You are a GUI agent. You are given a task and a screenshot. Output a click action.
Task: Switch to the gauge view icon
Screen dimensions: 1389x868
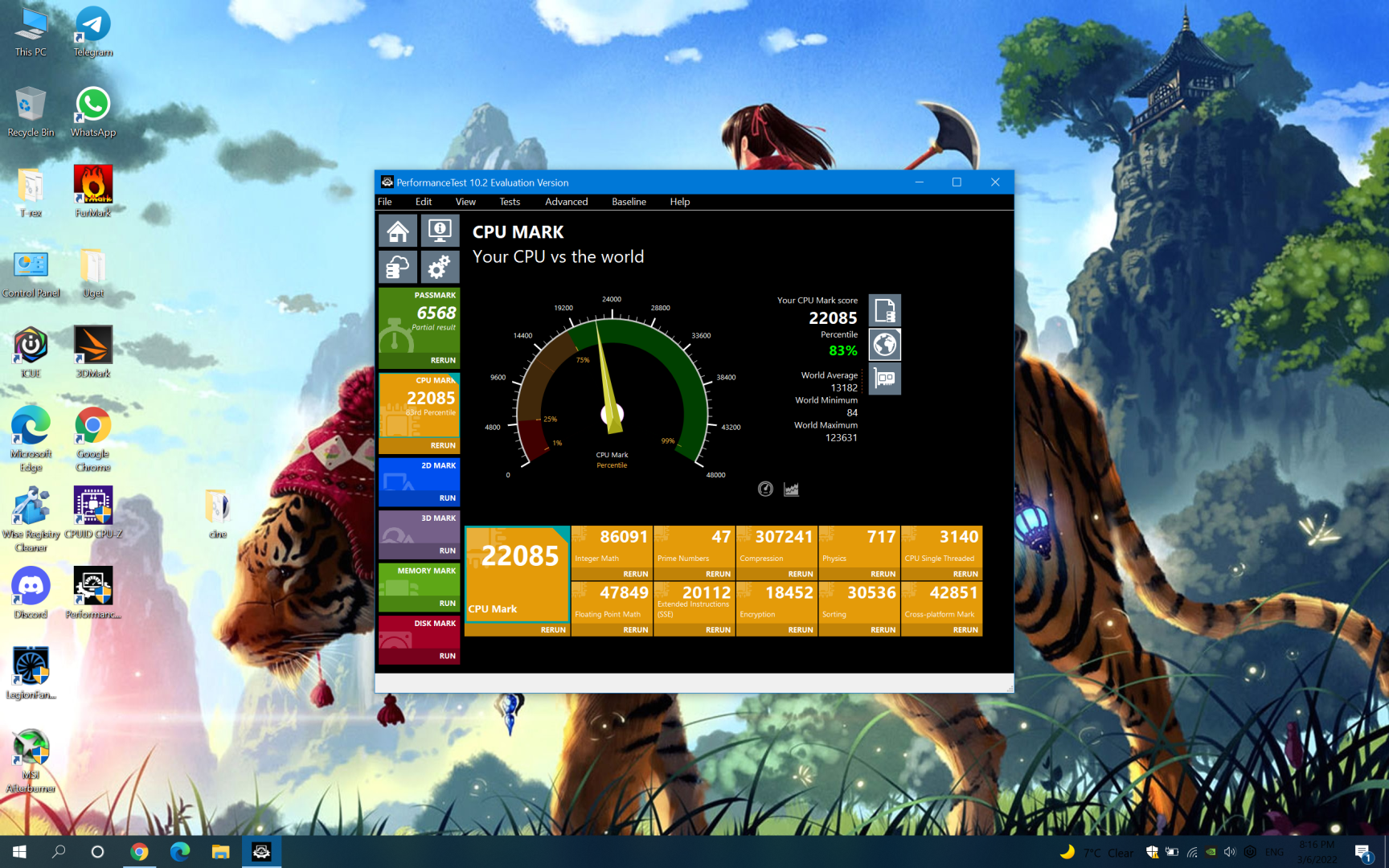click(765, 489)
